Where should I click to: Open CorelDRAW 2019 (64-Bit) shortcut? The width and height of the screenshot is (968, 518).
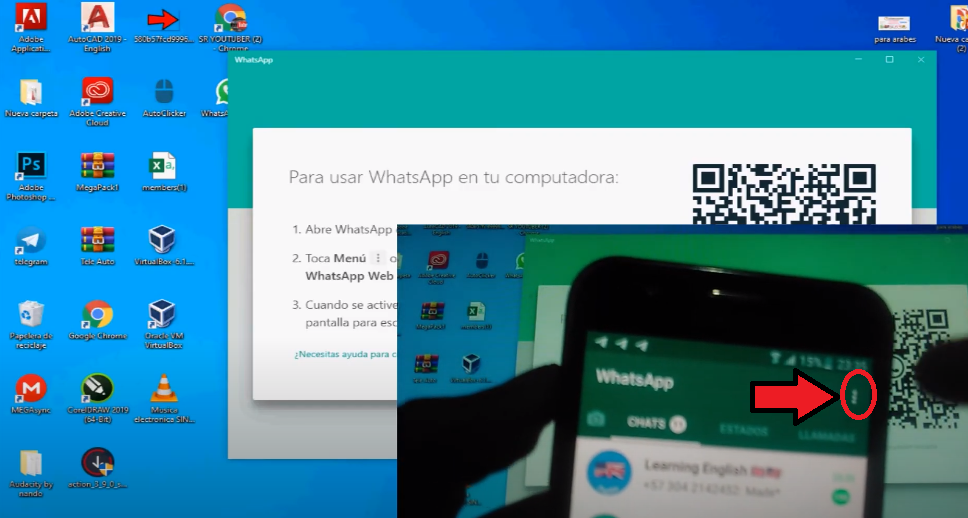point(97,398)
